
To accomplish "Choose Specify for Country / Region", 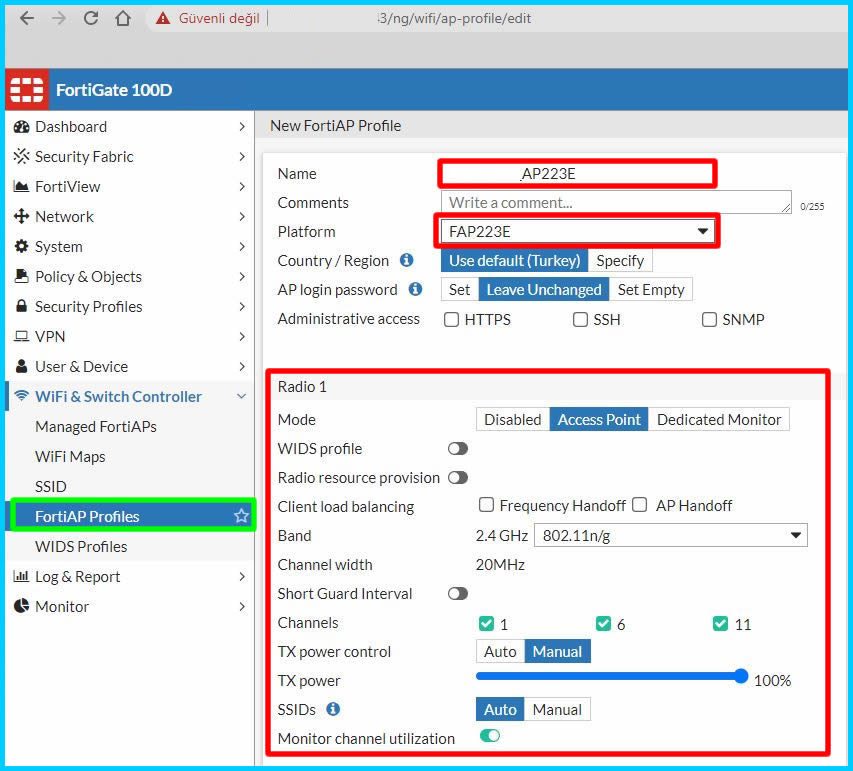I will coord(620,261).
